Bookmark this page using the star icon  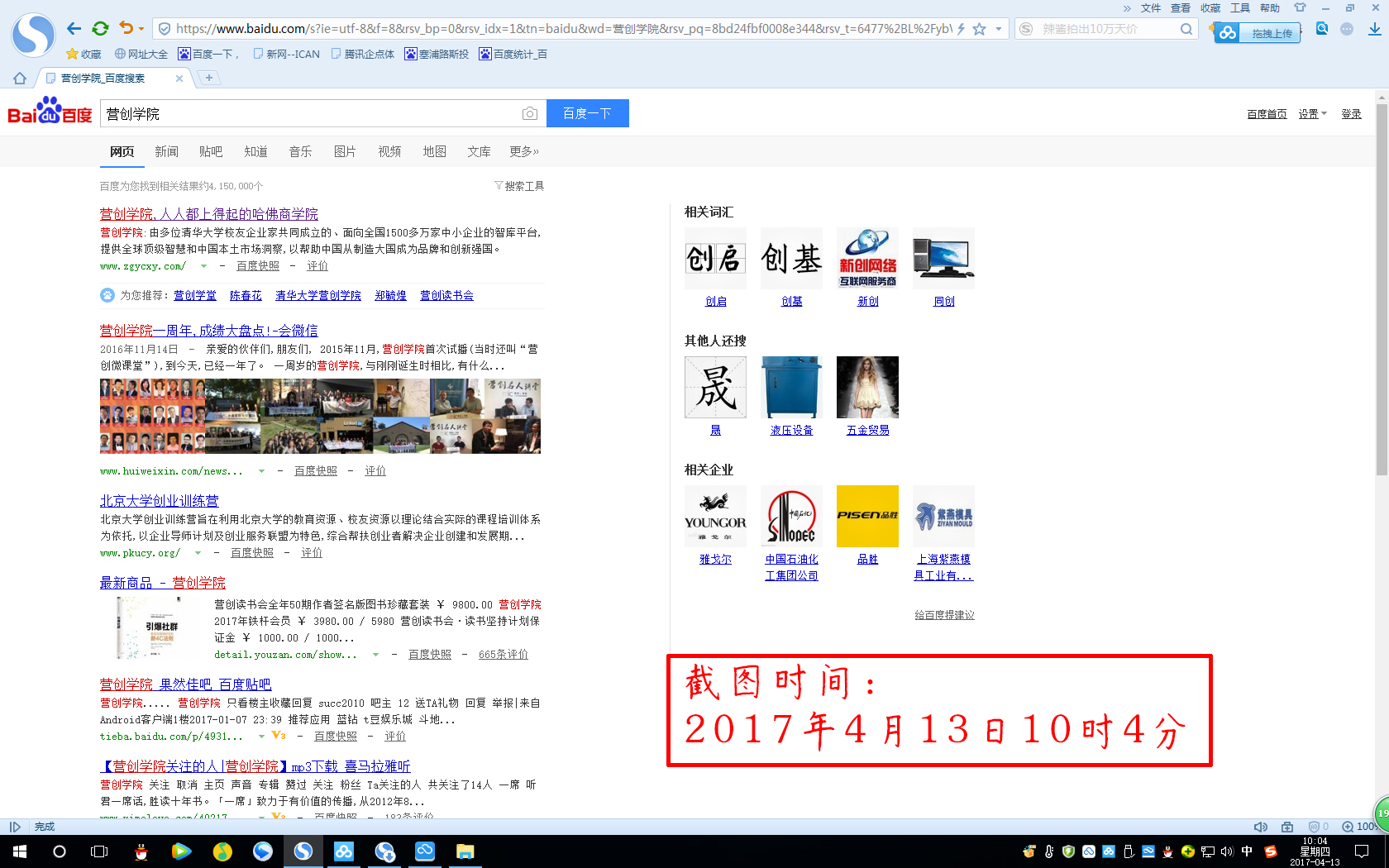coord(977,27)
